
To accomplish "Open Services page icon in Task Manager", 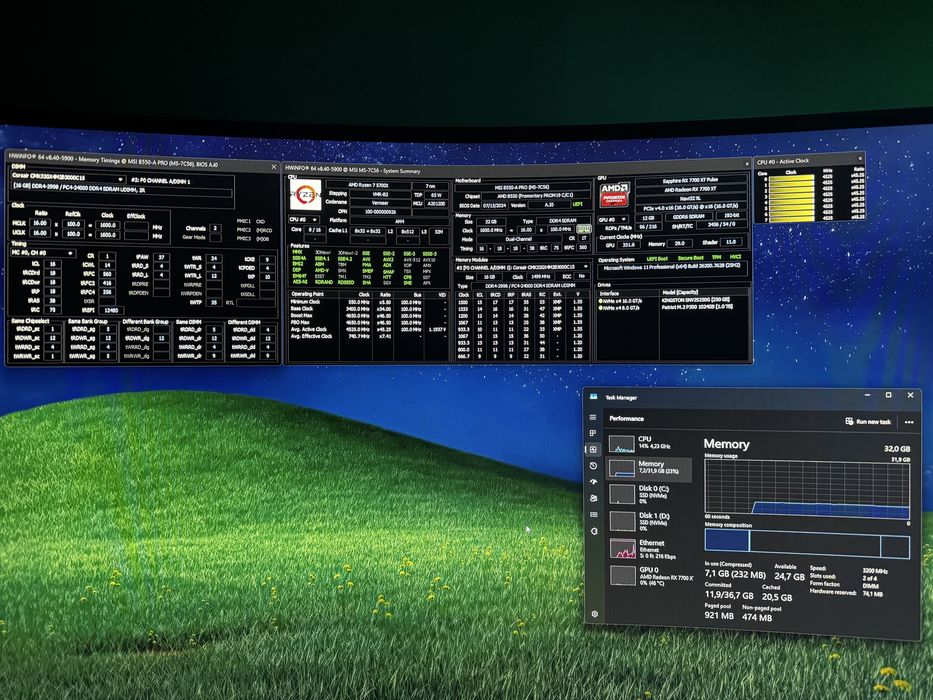I will 594,531.
